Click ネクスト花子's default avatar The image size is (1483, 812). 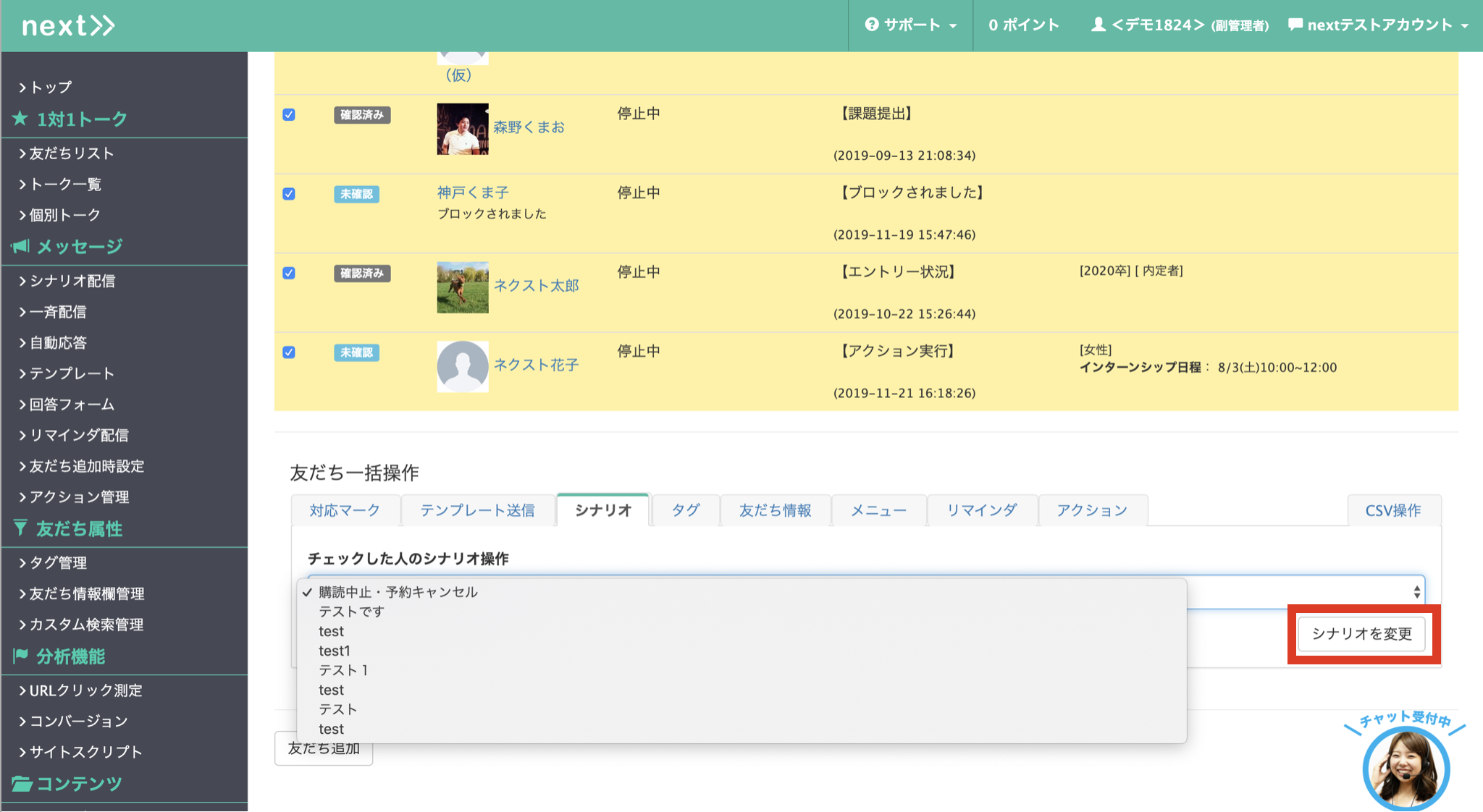coord(463,367)
